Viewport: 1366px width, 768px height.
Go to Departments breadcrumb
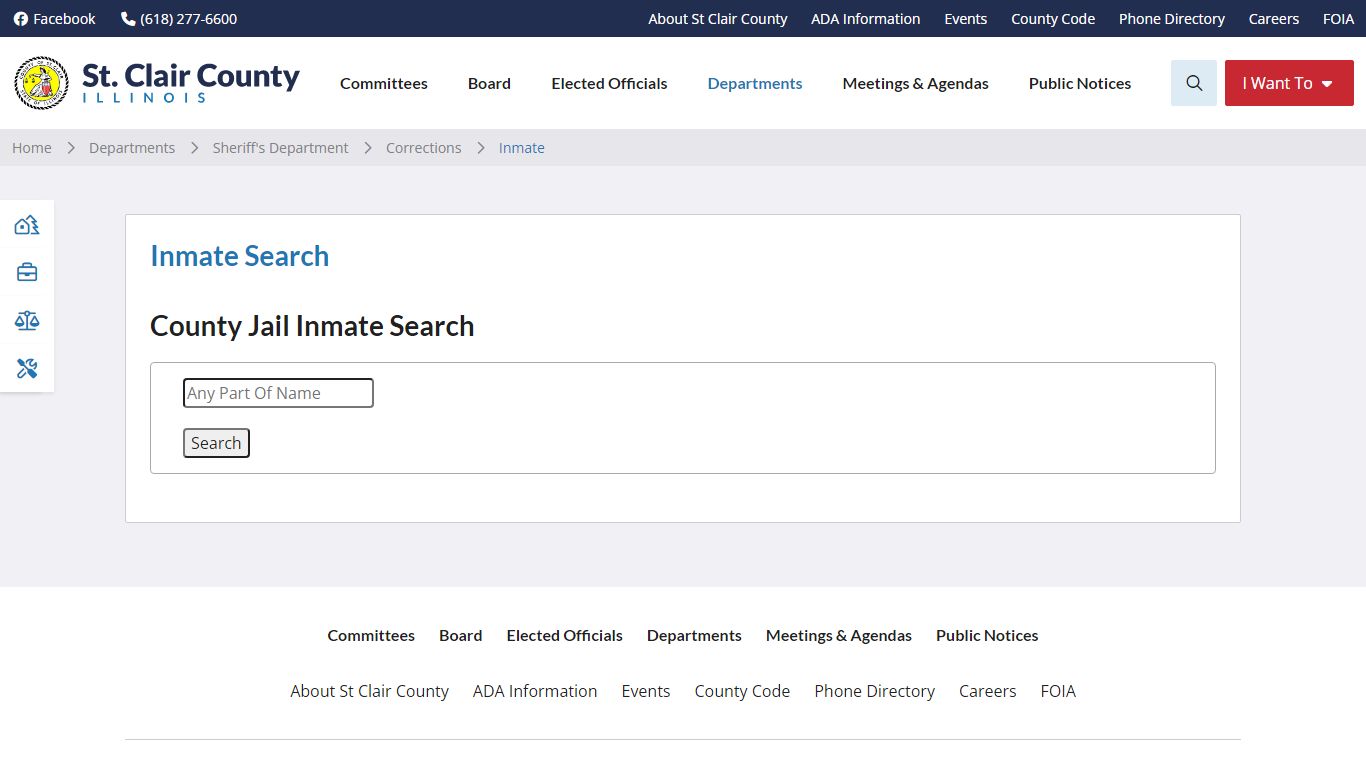click(132, 148)
